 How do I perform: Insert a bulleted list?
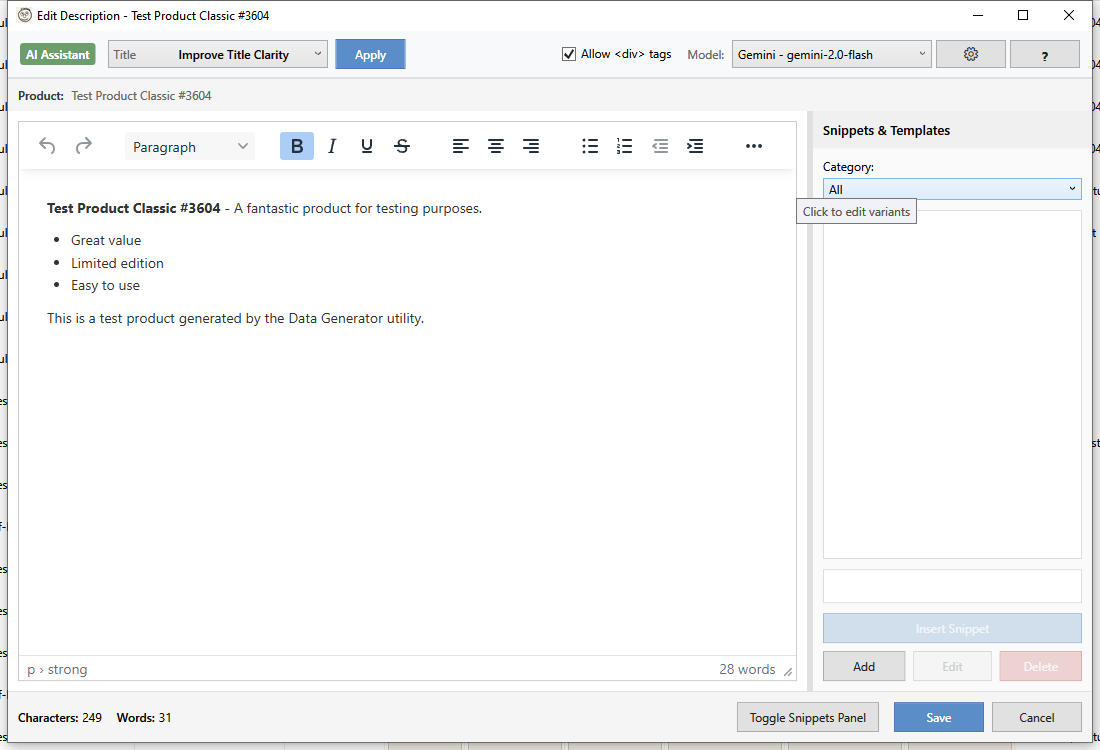590,145
